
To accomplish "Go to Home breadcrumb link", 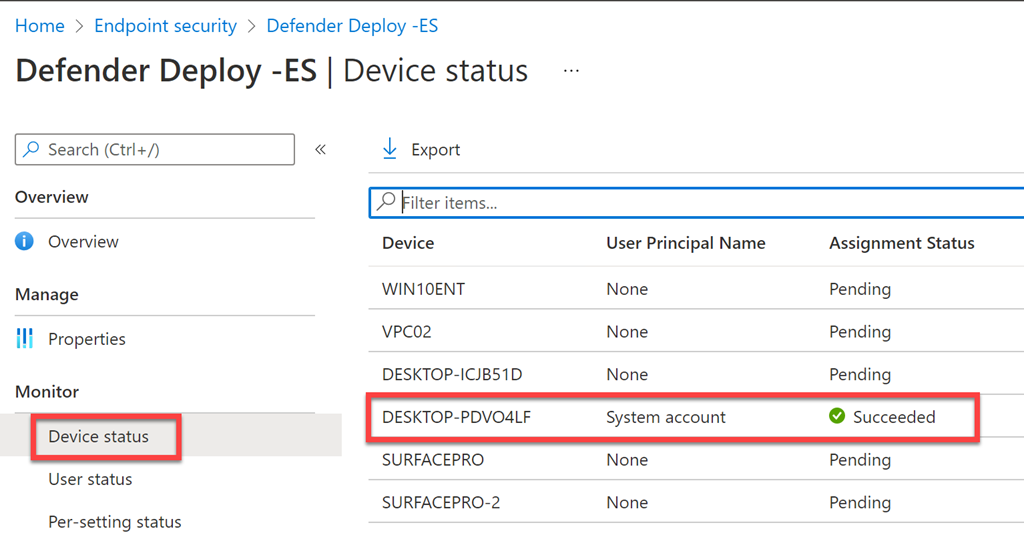I will coord(40,26).
